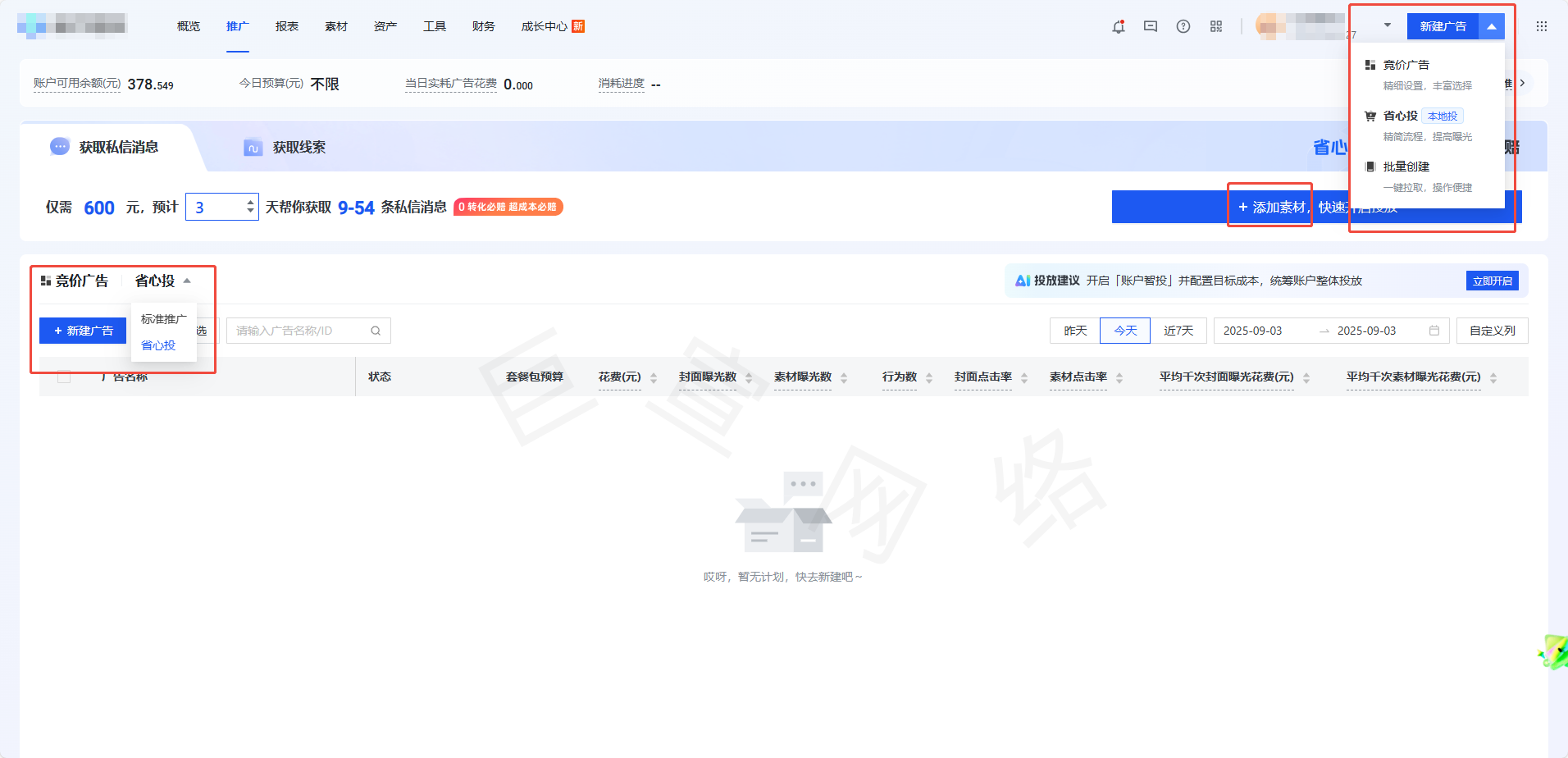This screenshot has height=758, width=1568.
Task: Switch to the 报表 tab
Action: [x=286, y=26]
